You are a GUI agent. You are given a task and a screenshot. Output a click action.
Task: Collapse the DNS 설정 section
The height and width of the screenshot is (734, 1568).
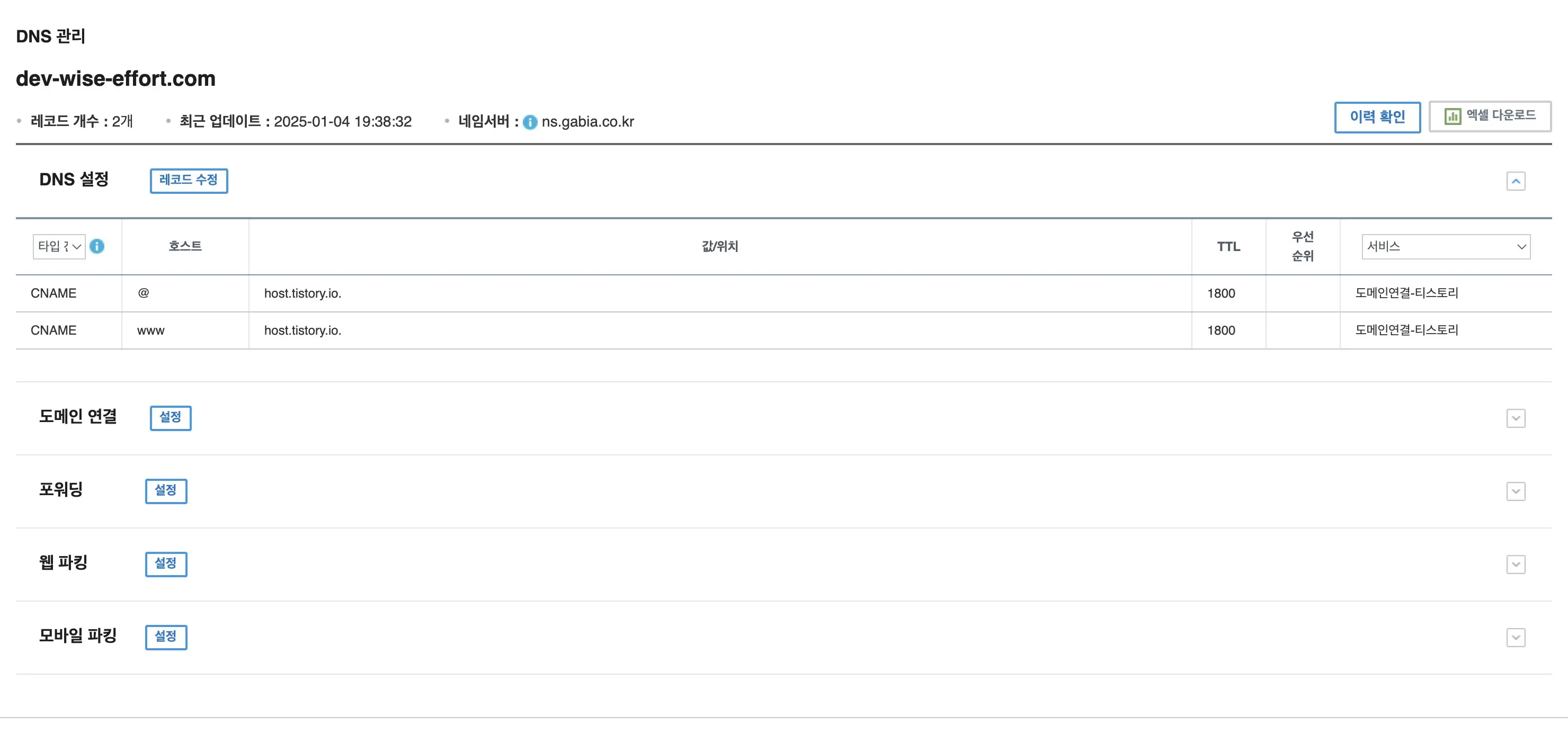1516,181
